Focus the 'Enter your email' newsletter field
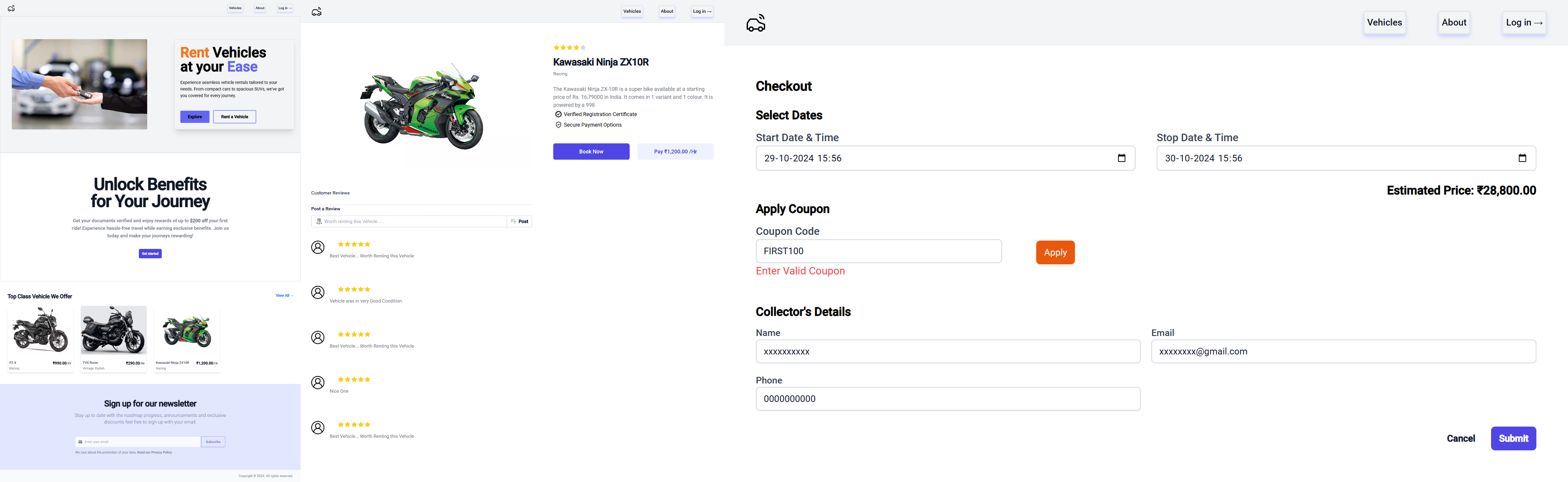Image resolution: width=1568 pixels, height=482 pixels. point(138,442)
